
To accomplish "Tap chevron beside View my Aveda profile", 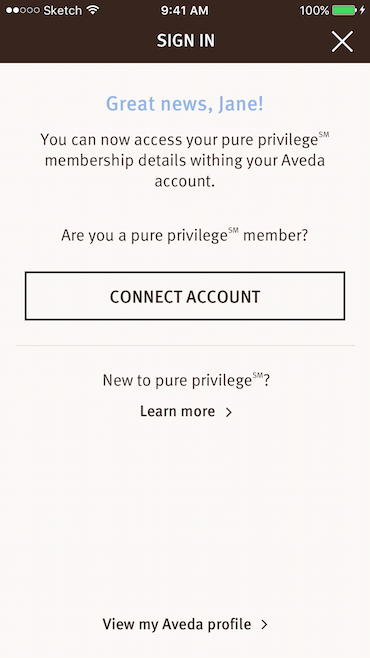I will click(x=264, y=624).
